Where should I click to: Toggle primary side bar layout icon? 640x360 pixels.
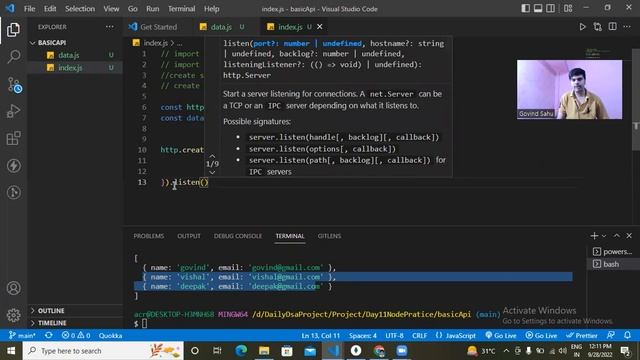(526, 9)
